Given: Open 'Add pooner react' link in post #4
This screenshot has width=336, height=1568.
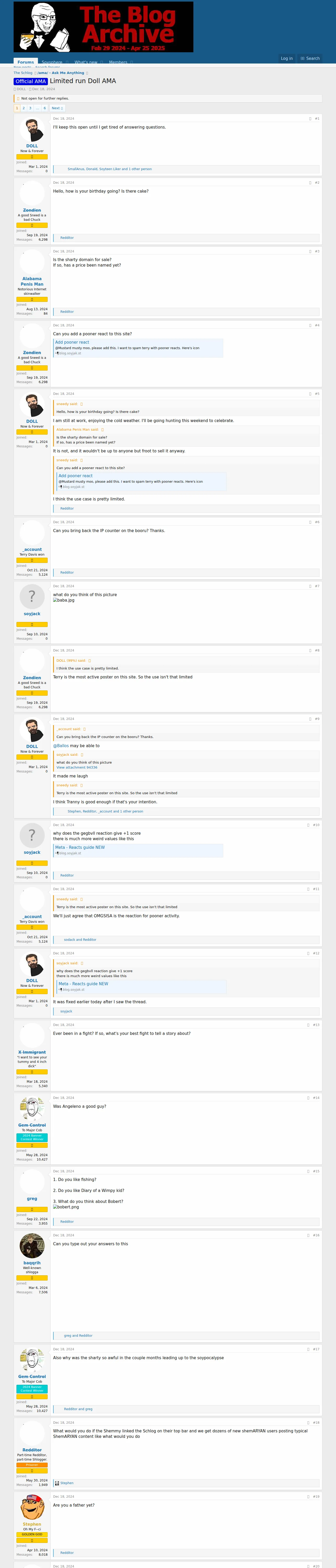Looking at the screenshot, I should (x=72, y=342).
